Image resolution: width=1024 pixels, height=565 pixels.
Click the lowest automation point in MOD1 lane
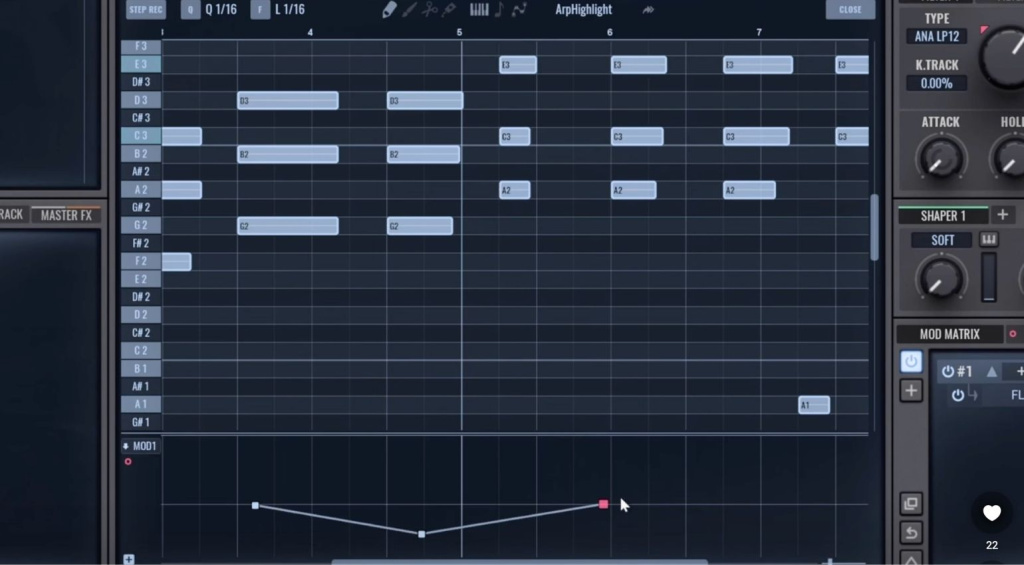tap(421, 534)
